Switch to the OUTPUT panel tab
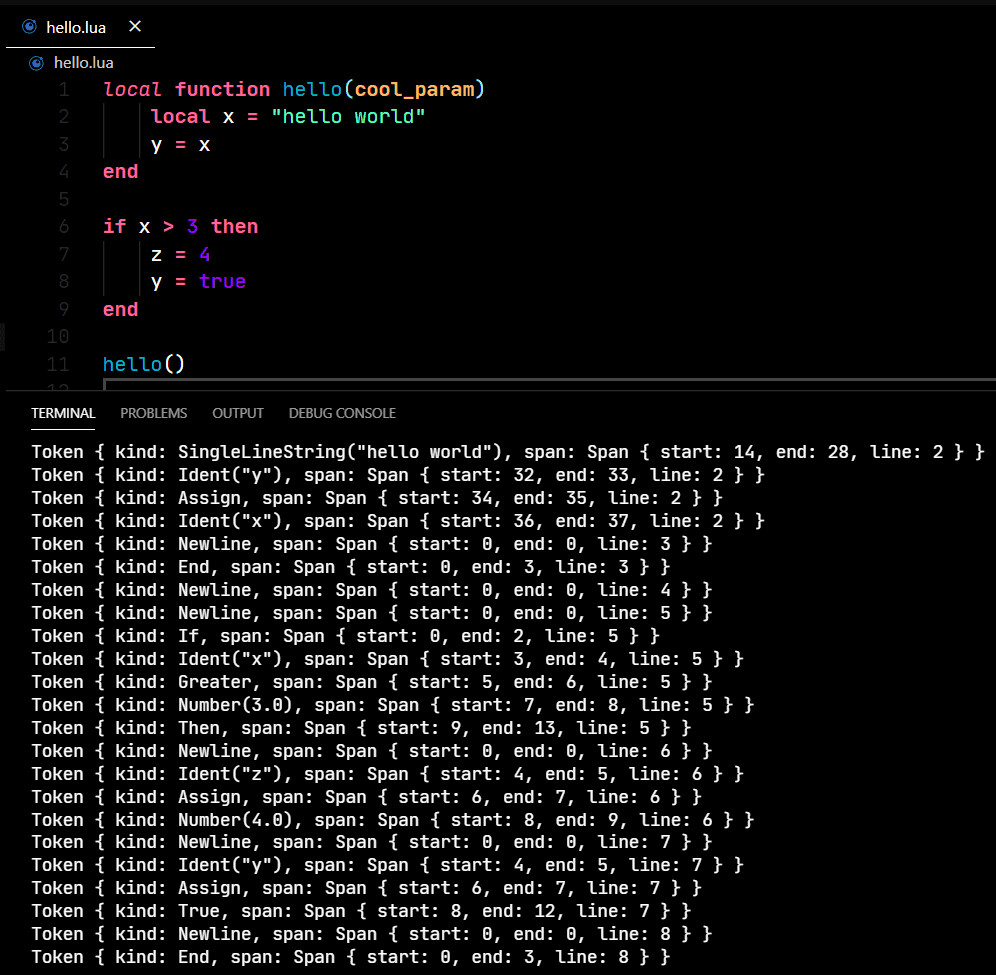The height and width of the screenshot is (975, 996). pos(238,414)
